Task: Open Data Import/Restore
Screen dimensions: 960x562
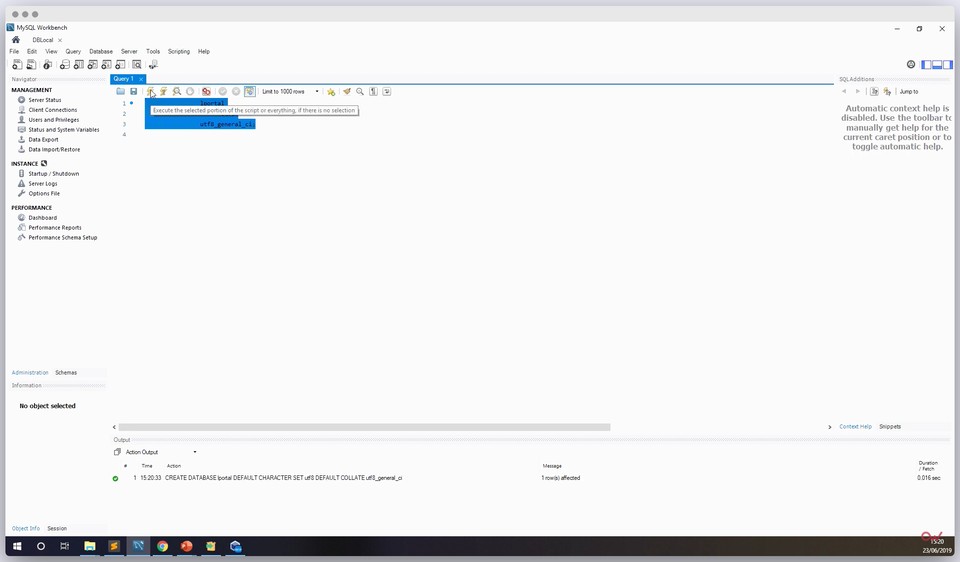Action: tap(54, 149)
